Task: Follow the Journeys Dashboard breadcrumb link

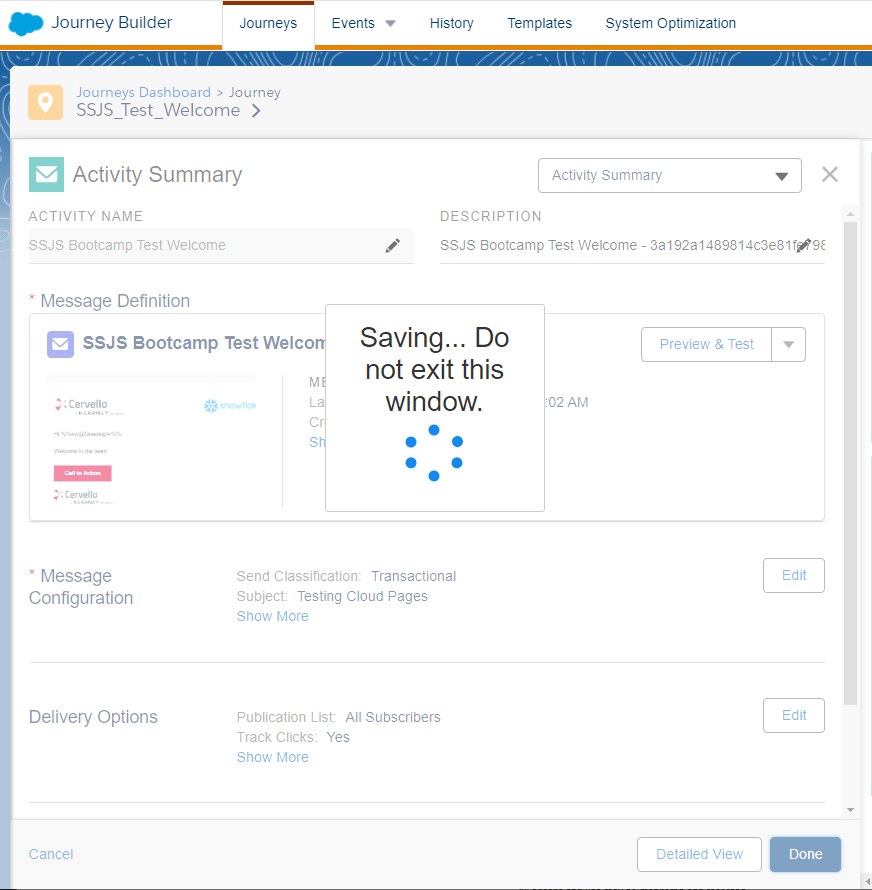Action: 143,92
